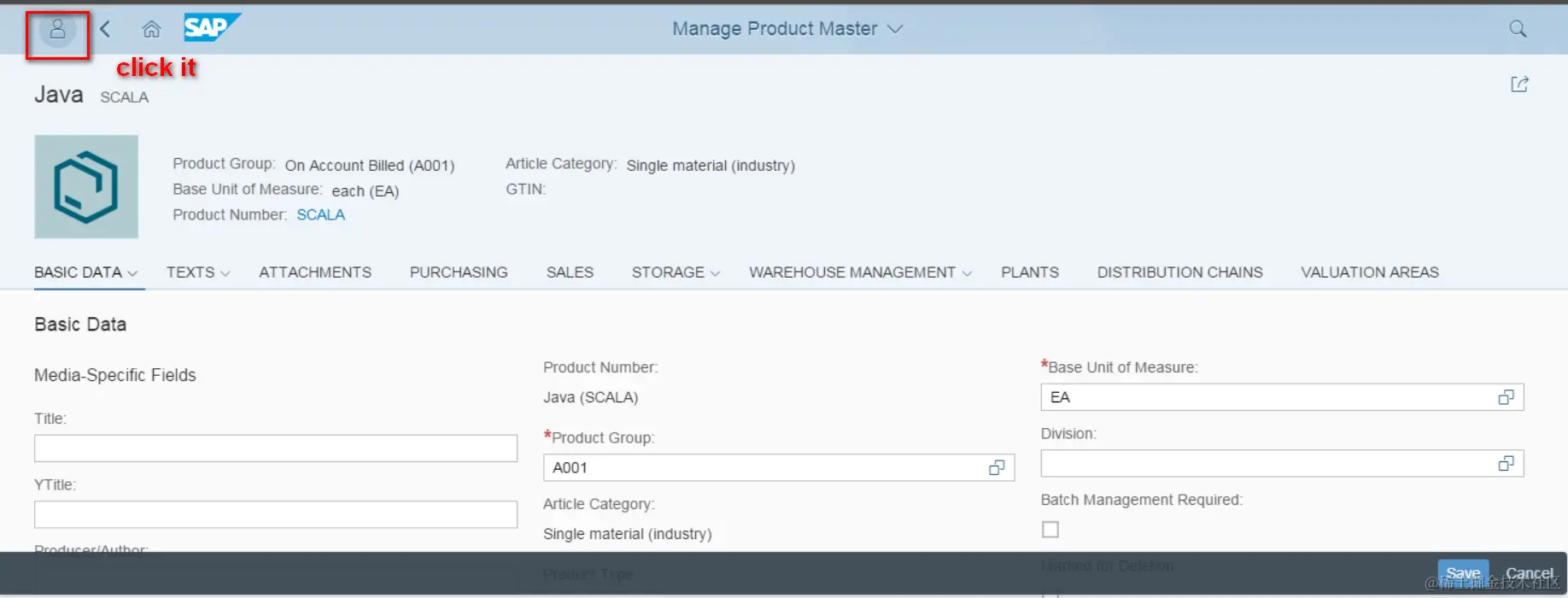Screen dimensions: 1568x598
Task: Expand the Basic Data tab chevron
Action: [x=132, y=273]
